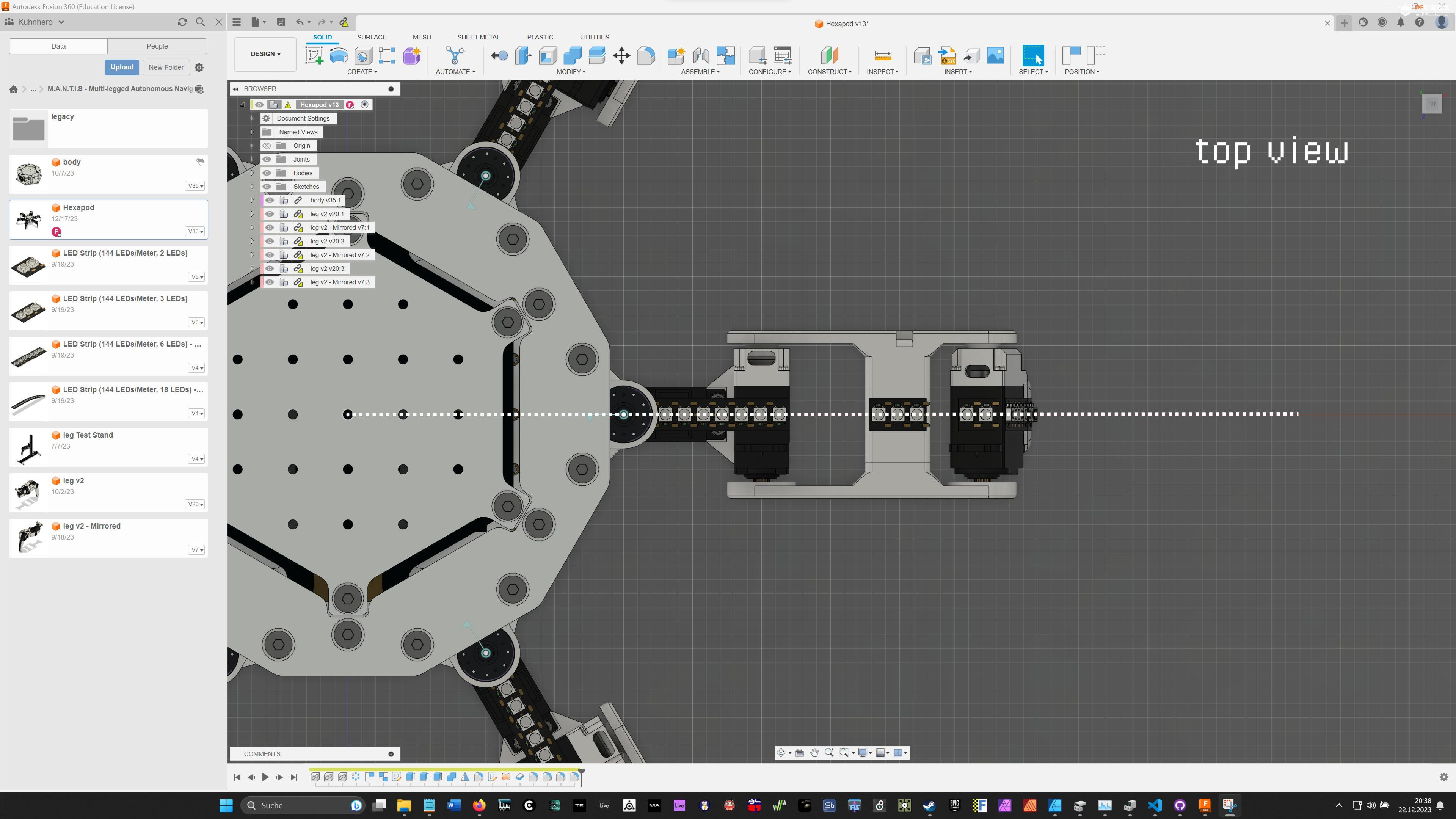Hide the body v35:1 component
Screen dimensions: 1456x819
coord(270,200)
